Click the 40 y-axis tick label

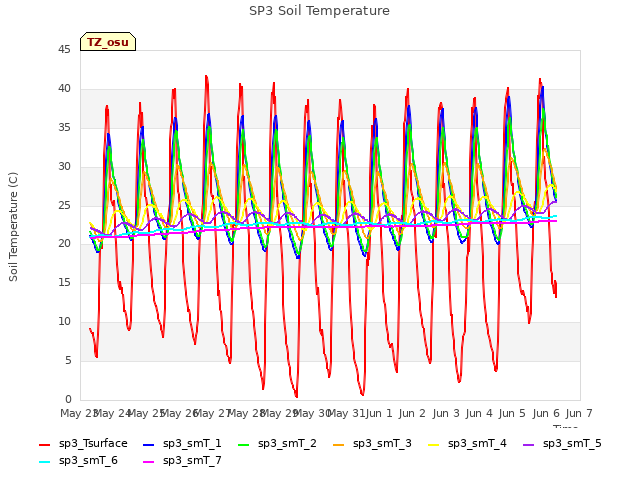64,89
